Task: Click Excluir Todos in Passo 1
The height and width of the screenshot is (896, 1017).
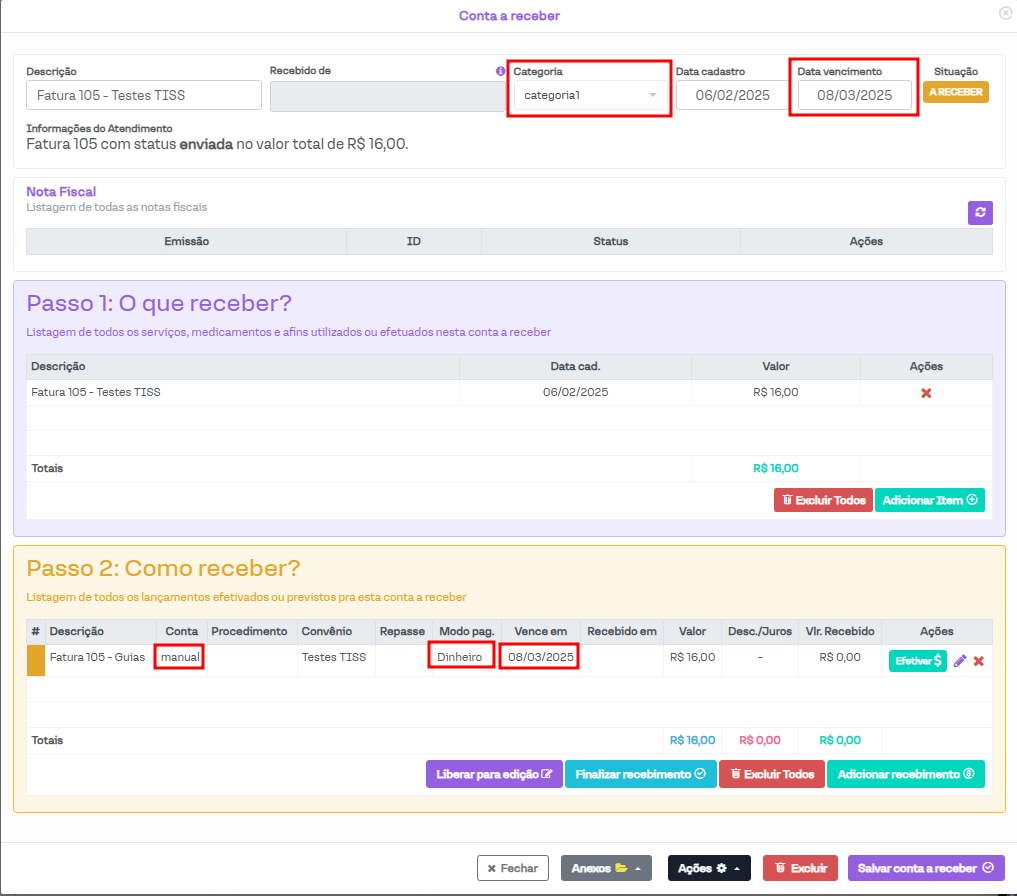Action: coord(823,500)
